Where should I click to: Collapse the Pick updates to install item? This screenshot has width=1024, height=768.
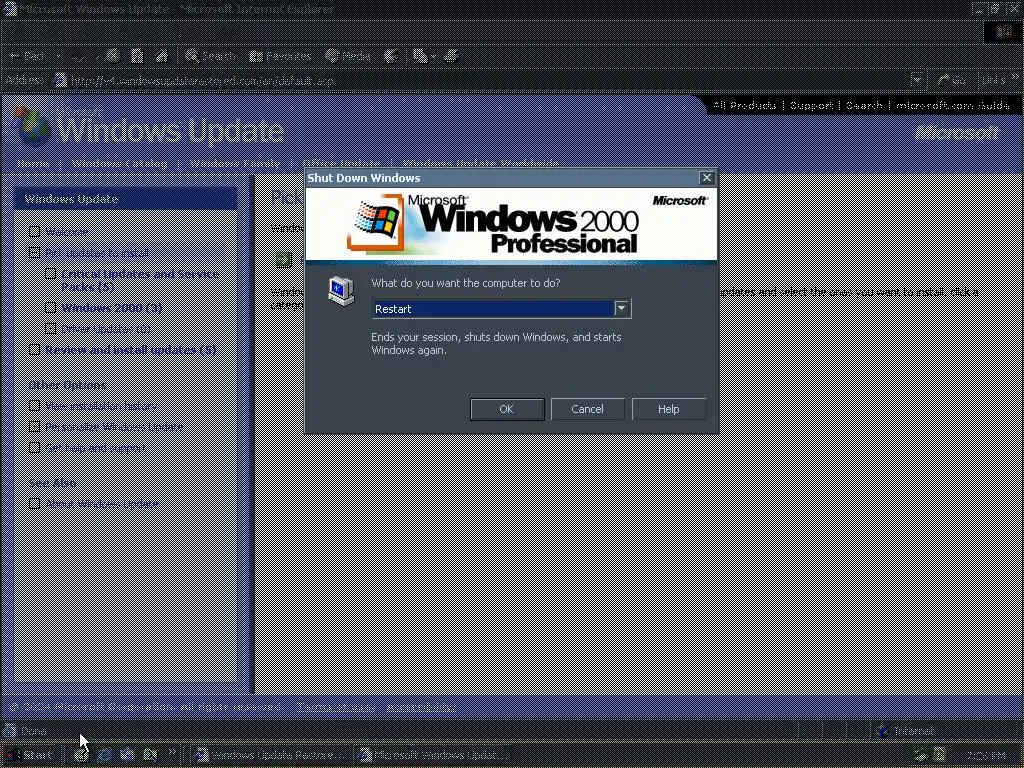coord(35,253)
